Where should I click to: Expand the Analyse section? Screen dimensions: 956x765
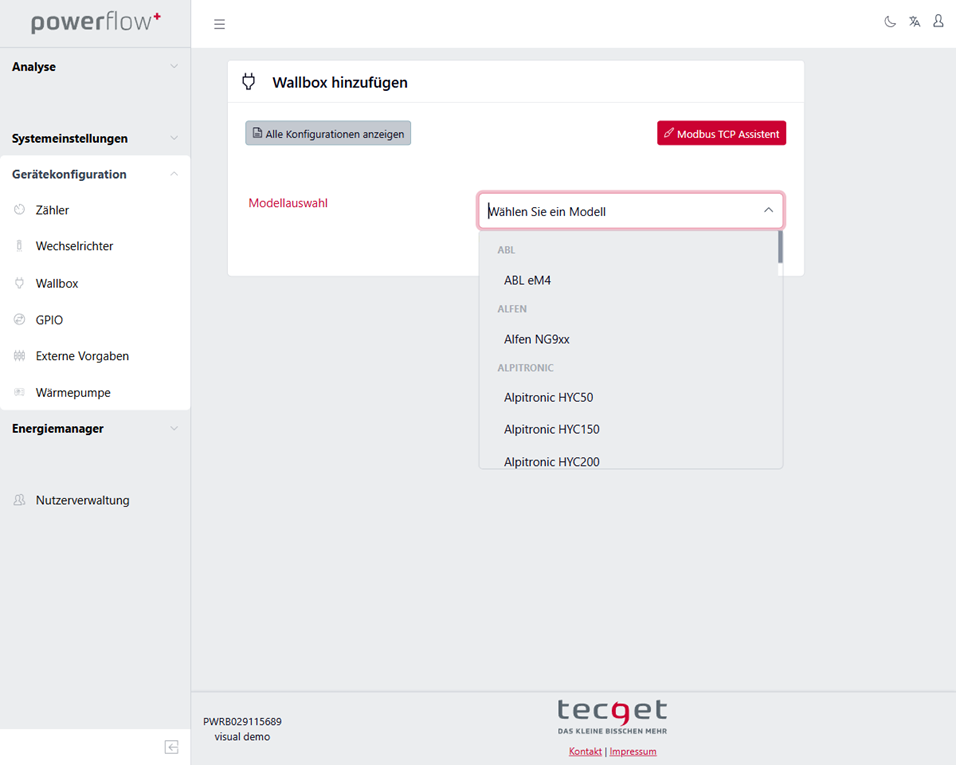click(x=95, y=66)
